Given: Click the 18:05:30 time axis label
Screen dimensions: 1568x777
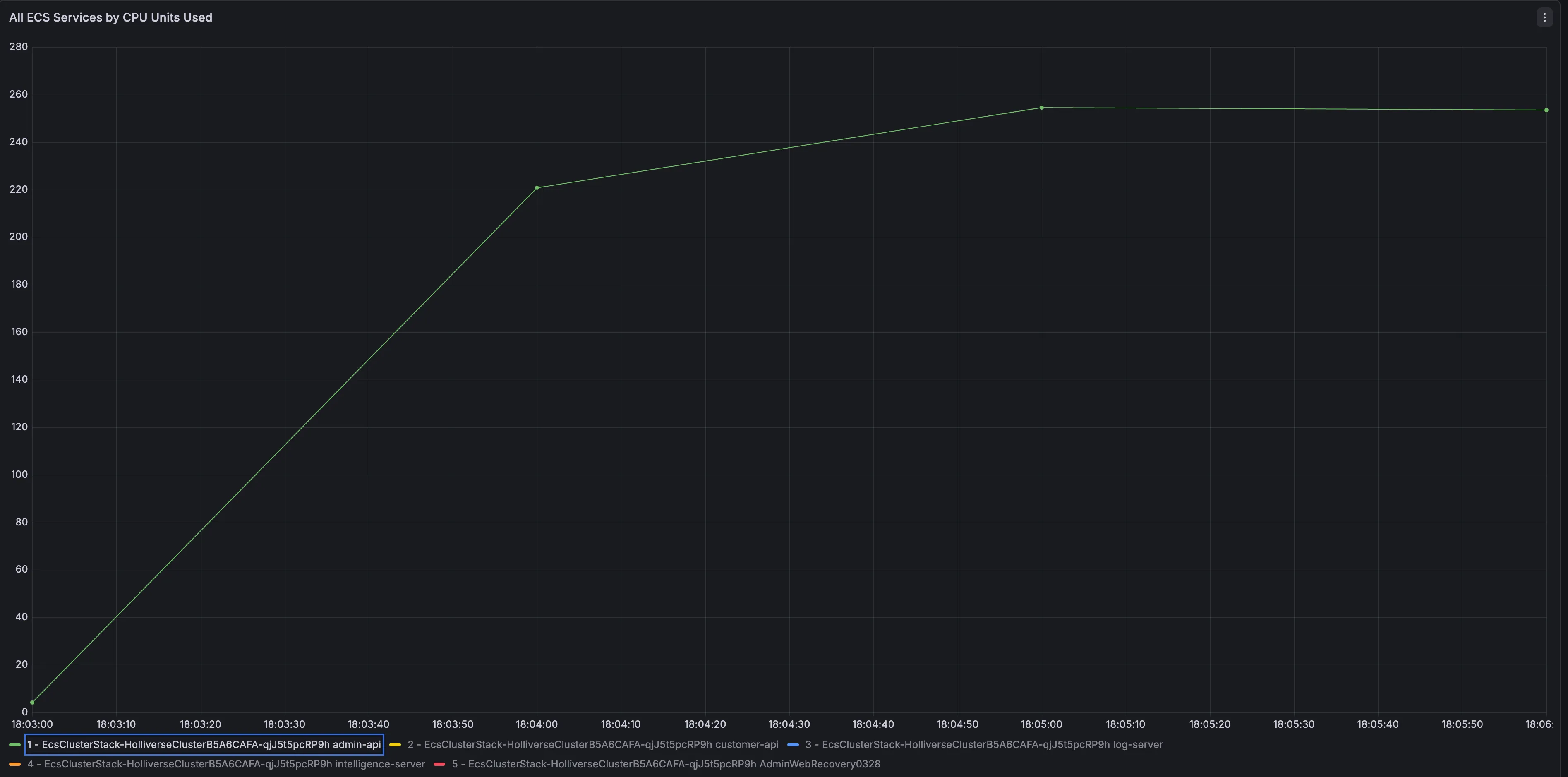Looking at the screenshot, I should pos(1293,724).
